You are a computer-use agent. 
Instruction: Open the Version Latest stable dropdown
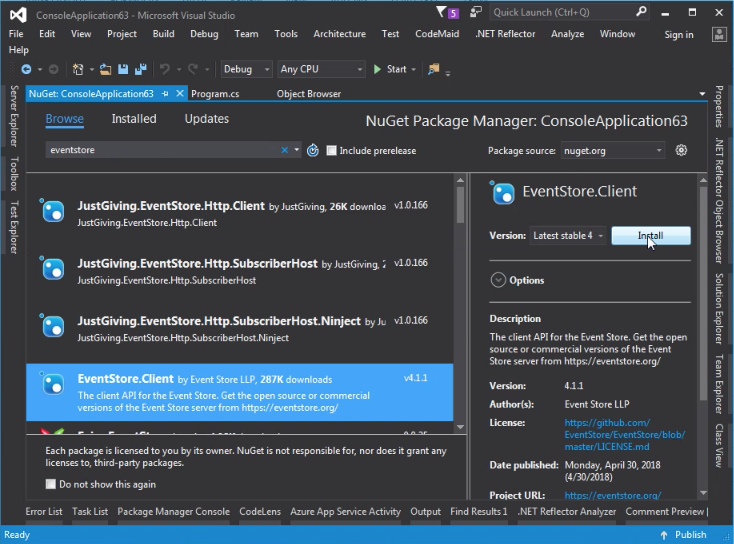click(568, 235)
